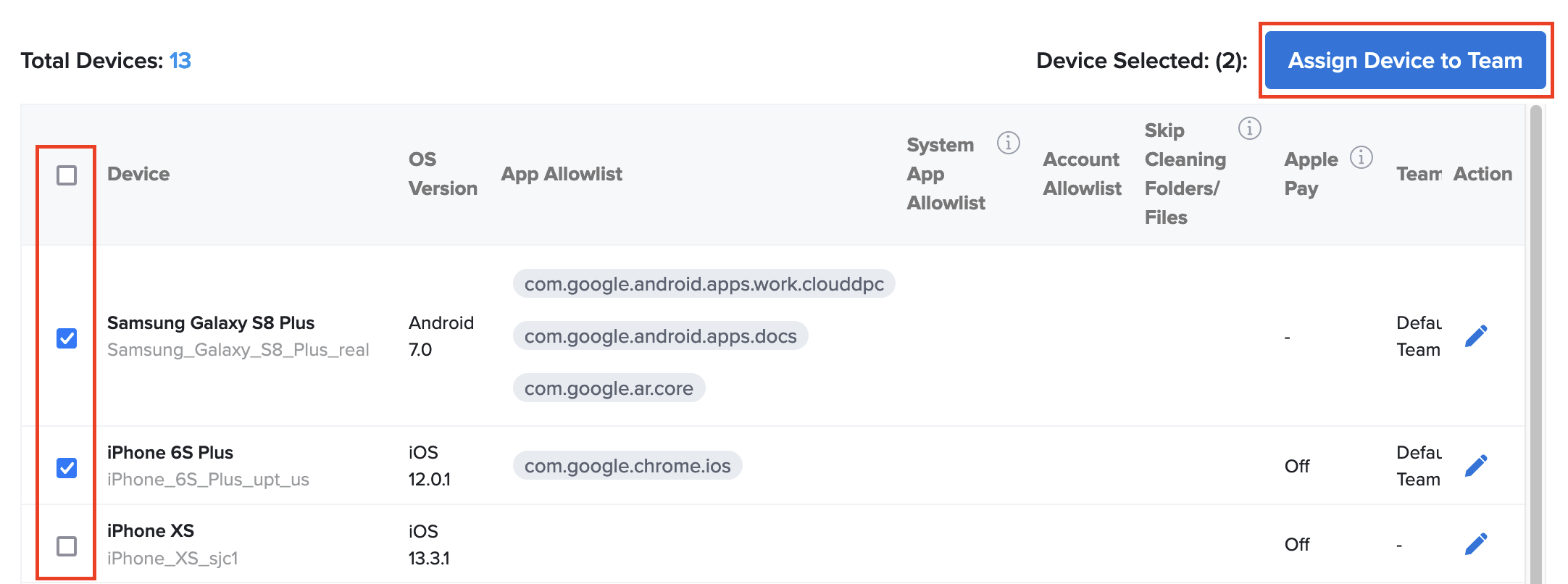Click the Device column header
1568x584 pixels.
click(x=138, y=174)
